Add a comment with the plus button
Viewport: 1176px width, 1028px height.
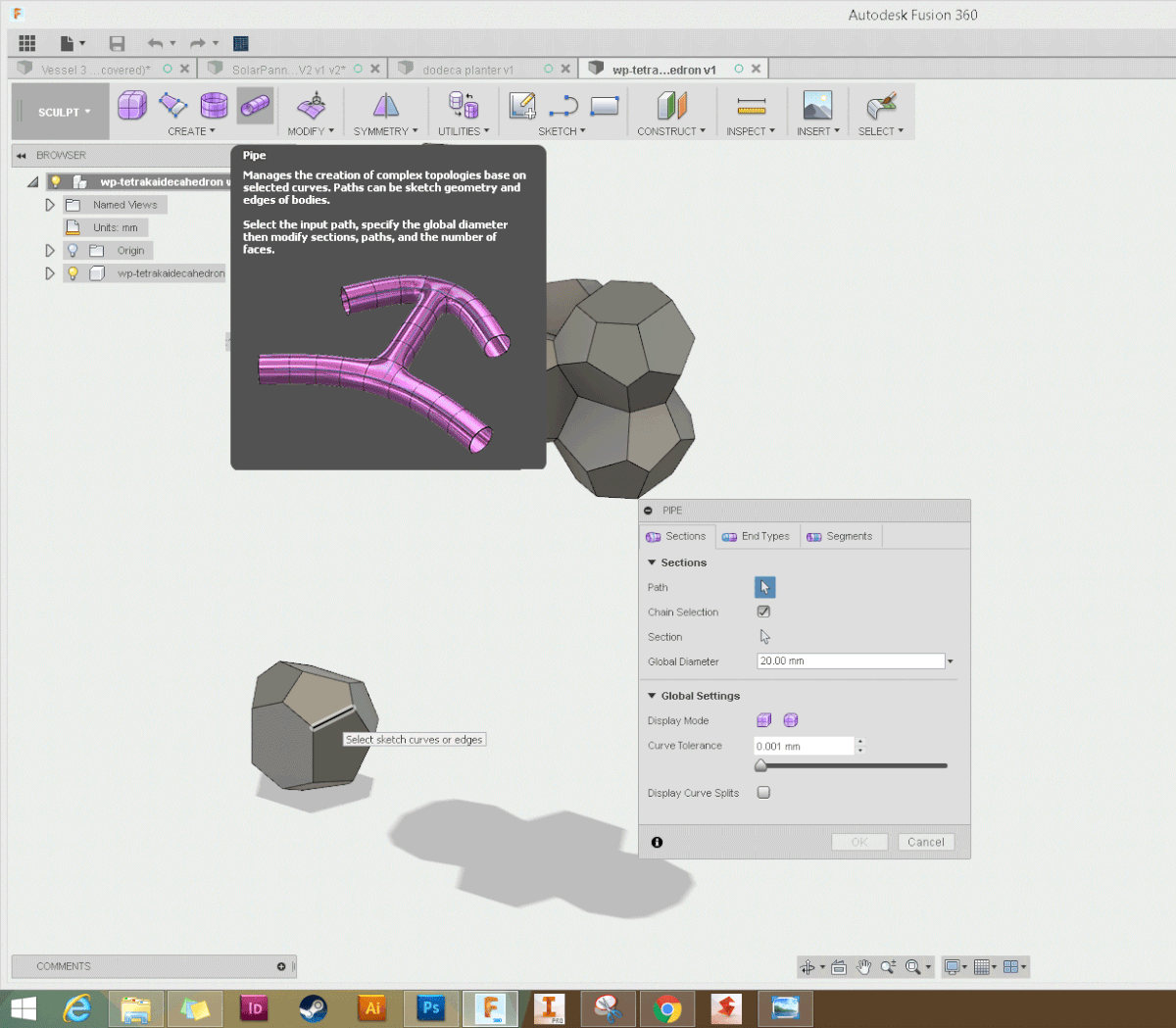tap(281, 966)
